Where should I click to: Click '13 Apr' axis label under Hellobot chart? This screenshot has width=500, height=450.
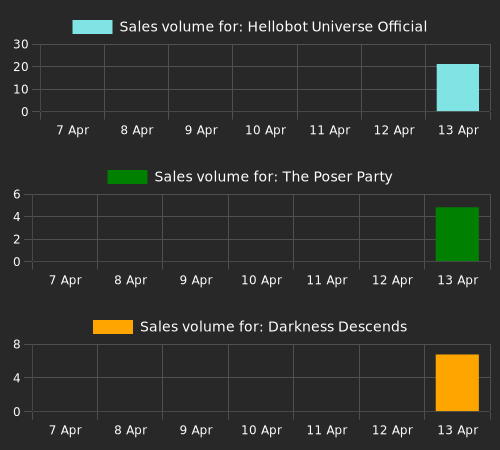click(x=458, y=130)
